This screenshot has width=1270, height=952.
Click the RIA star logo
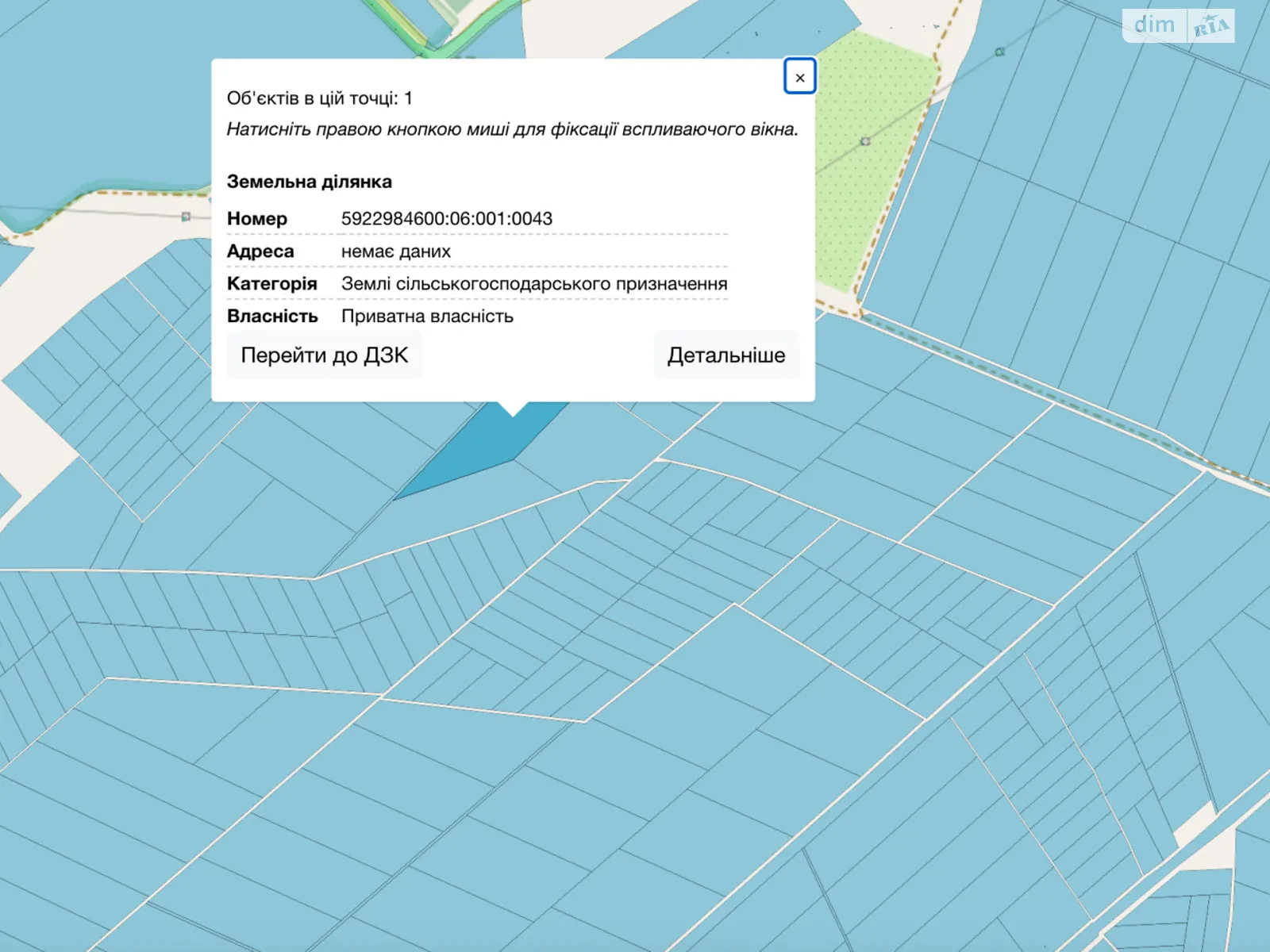click(1210, 26)
